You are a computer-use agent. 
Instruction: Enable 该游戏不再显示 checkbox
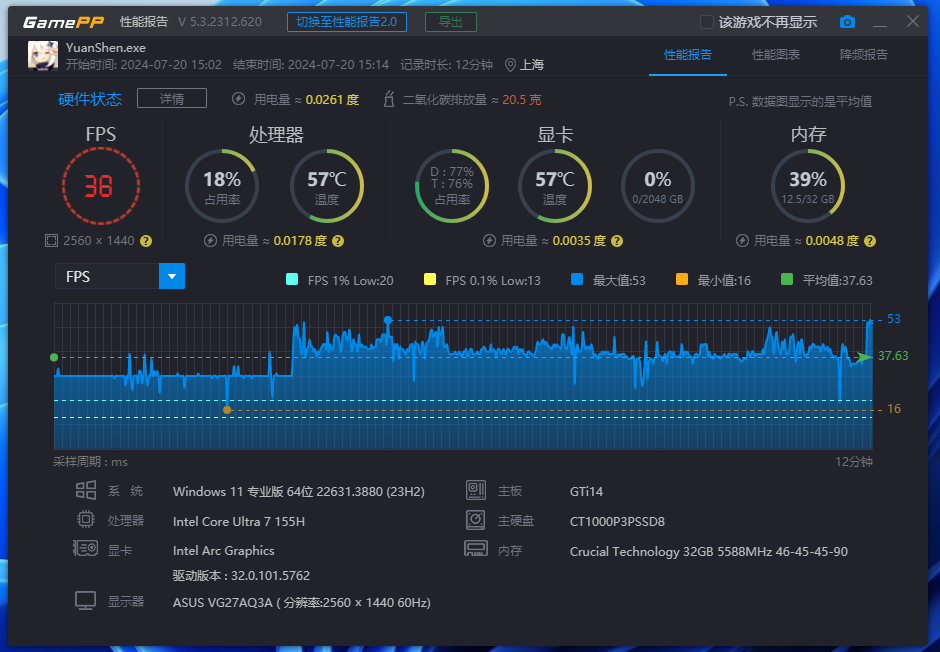click(x=707, y=22)
